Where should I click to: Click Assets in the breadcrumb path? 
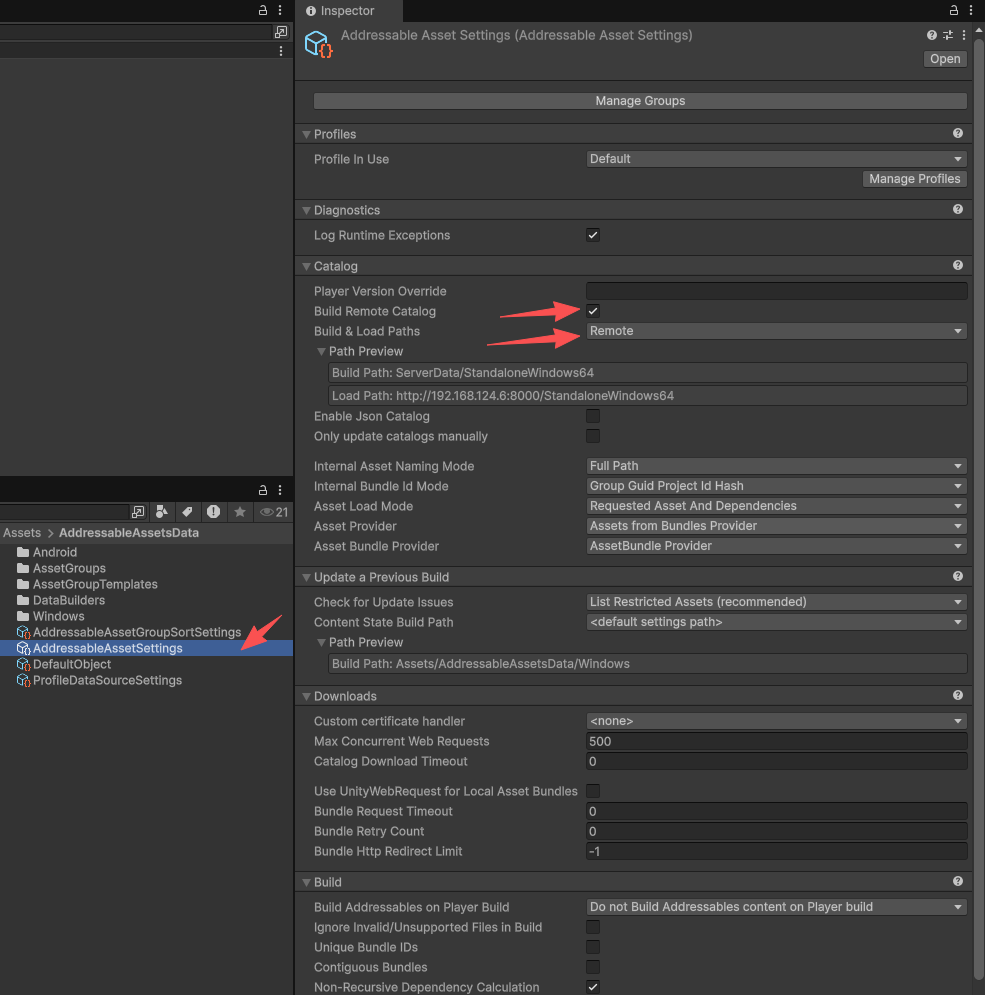tap(22, 533)
